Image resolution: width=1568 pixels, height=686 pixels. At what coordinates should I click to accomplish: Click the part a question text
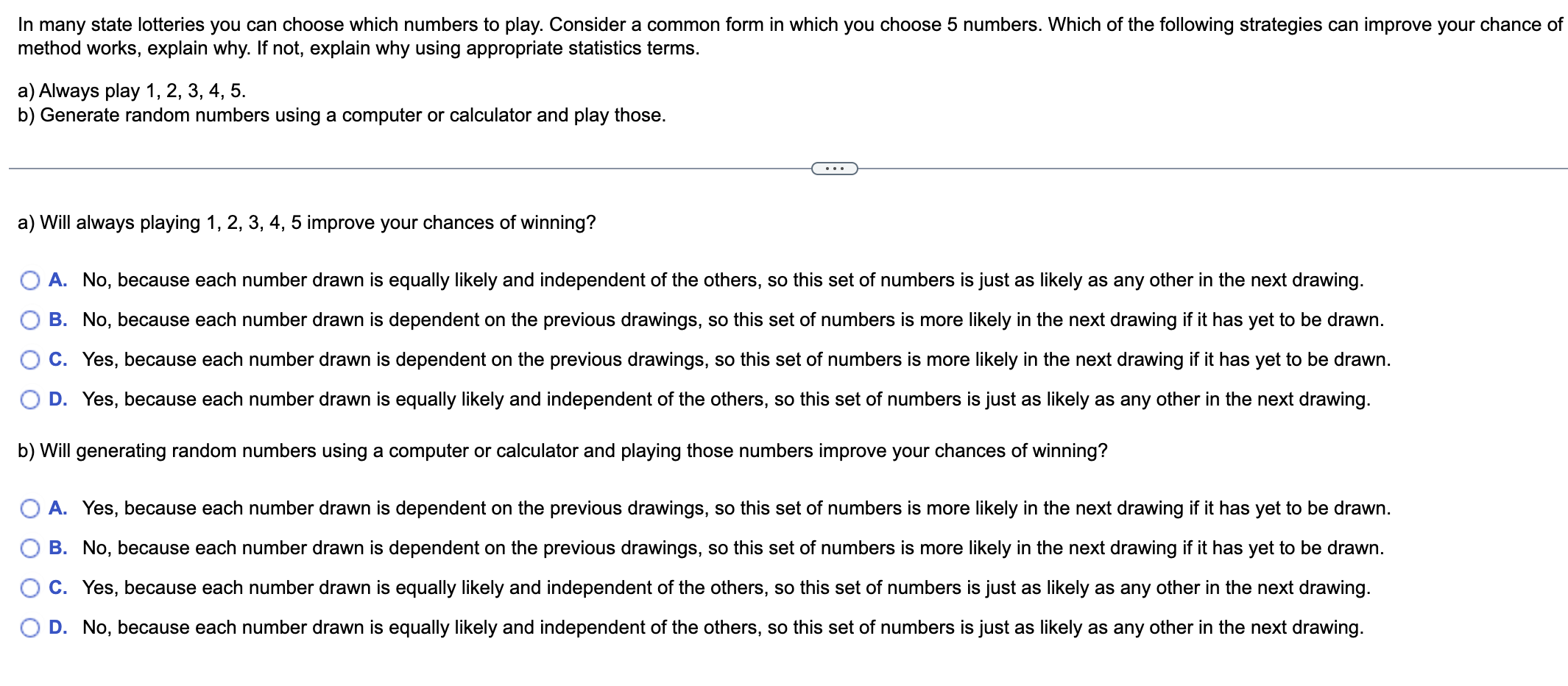click(x=307, y=222)
